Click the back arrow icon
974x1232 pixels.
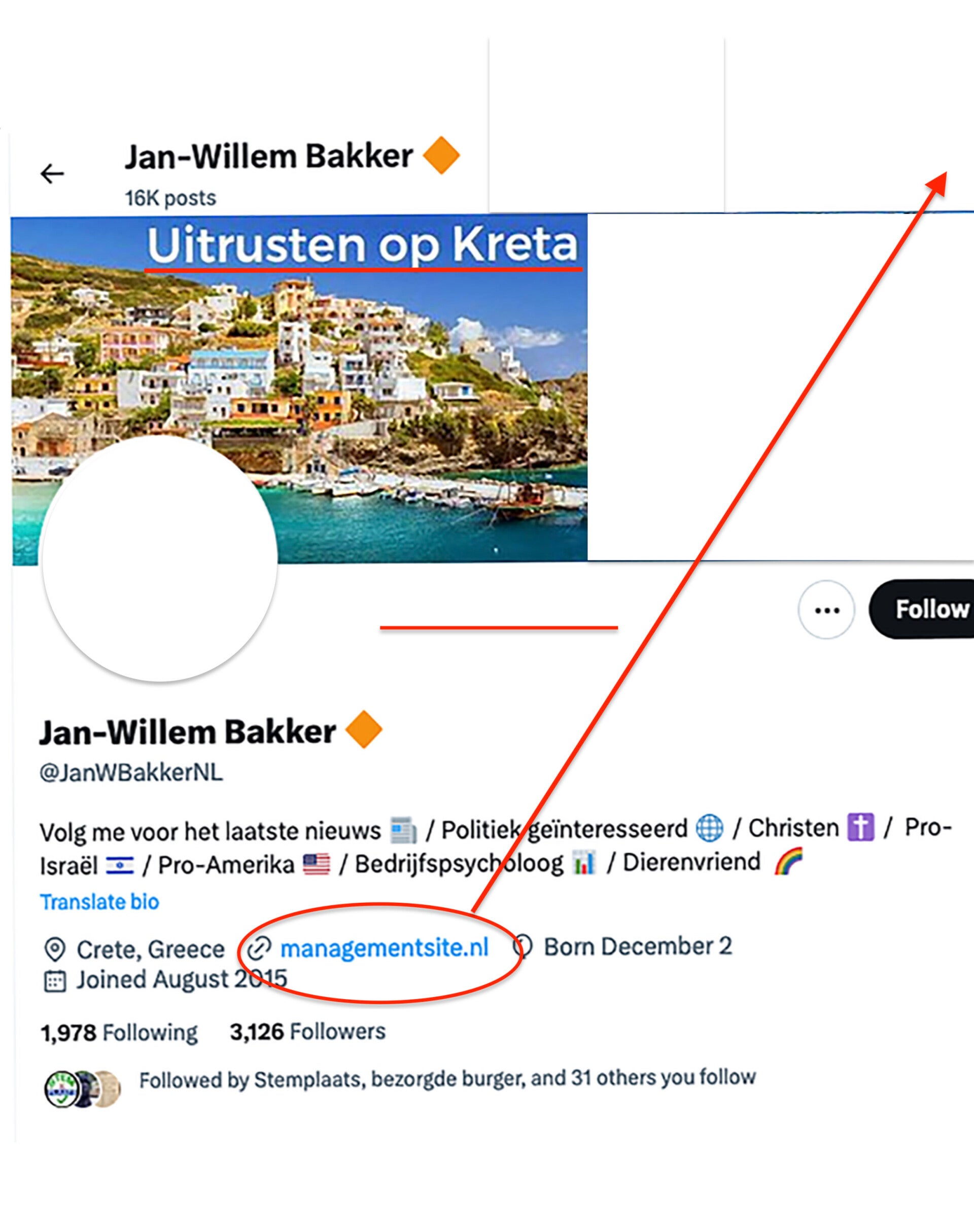click(x=52, y=173)
